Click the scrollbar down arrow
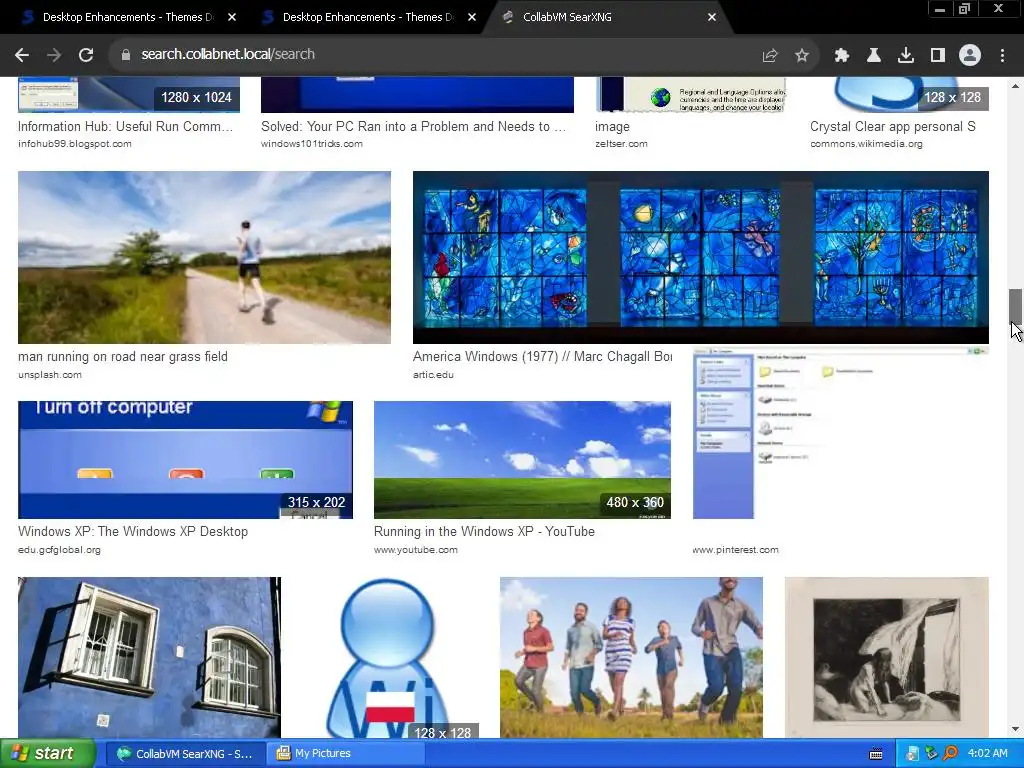This screenshot has width=1024, height=768. click(1015, 729)
